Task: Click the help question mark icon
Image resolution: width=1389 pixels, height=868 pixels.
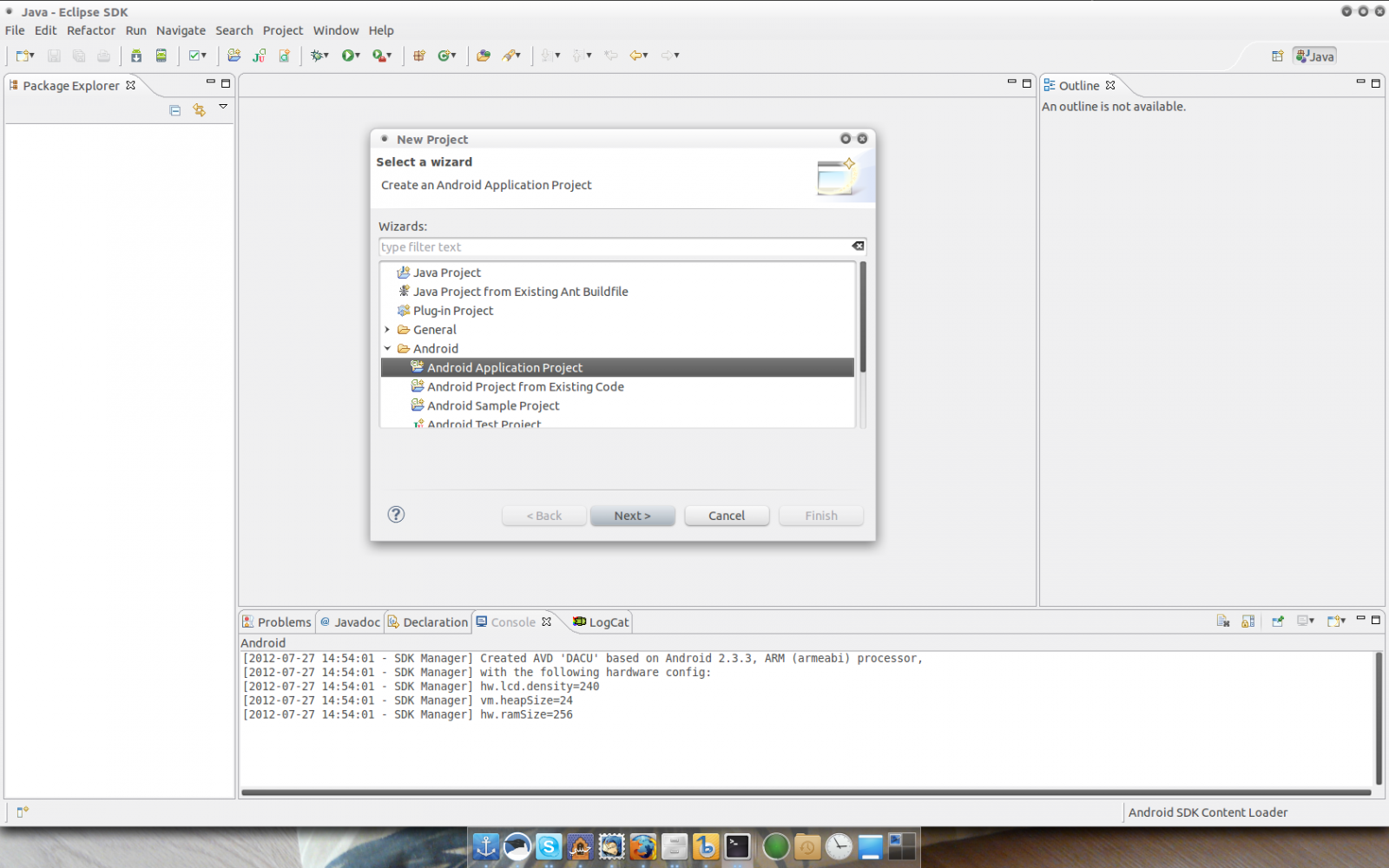Action: [396, 515]
